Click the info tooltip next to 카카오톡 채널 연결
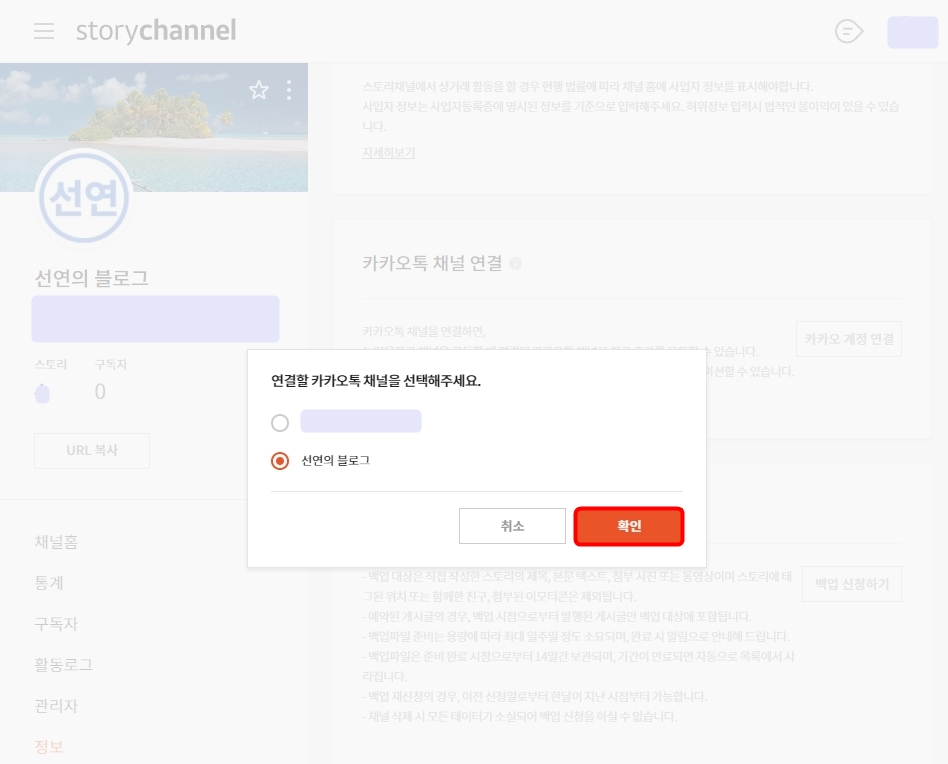Image resolution: width=948 pixels, height=764 pixels. [x=514, y=264]
